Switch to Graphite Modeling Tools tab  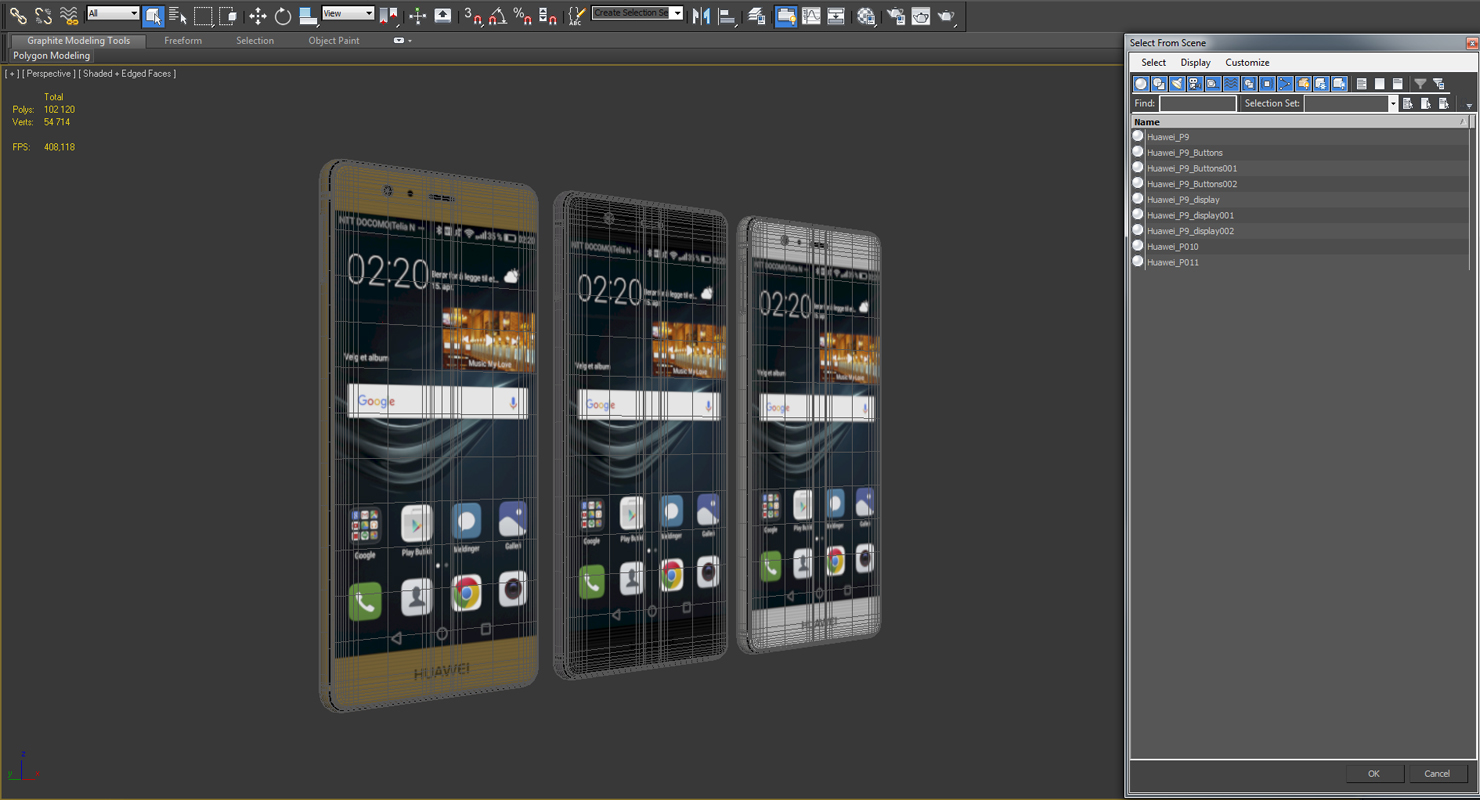78,41
